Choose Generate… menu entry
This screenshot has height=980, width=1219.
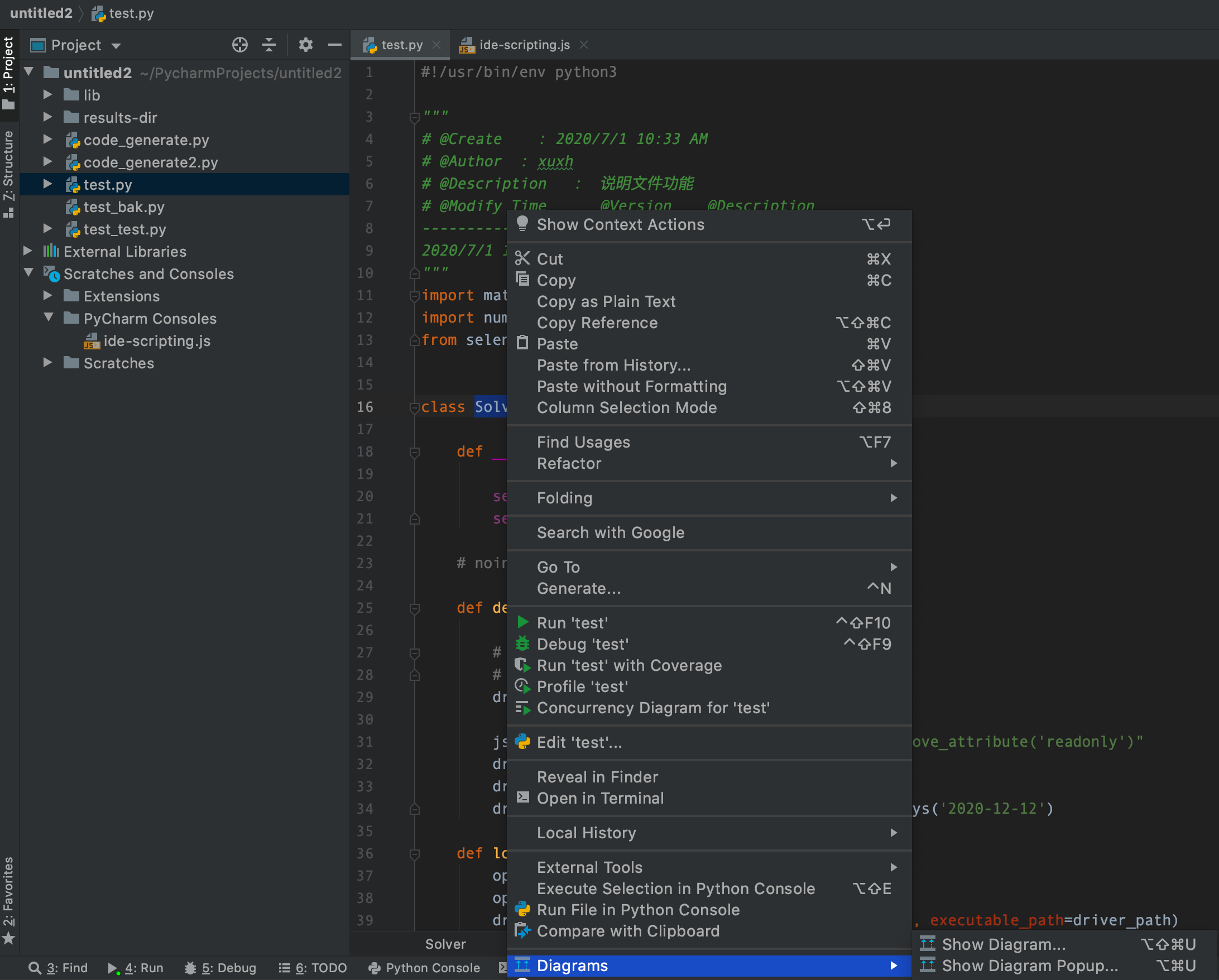click(x=709, y=589)
